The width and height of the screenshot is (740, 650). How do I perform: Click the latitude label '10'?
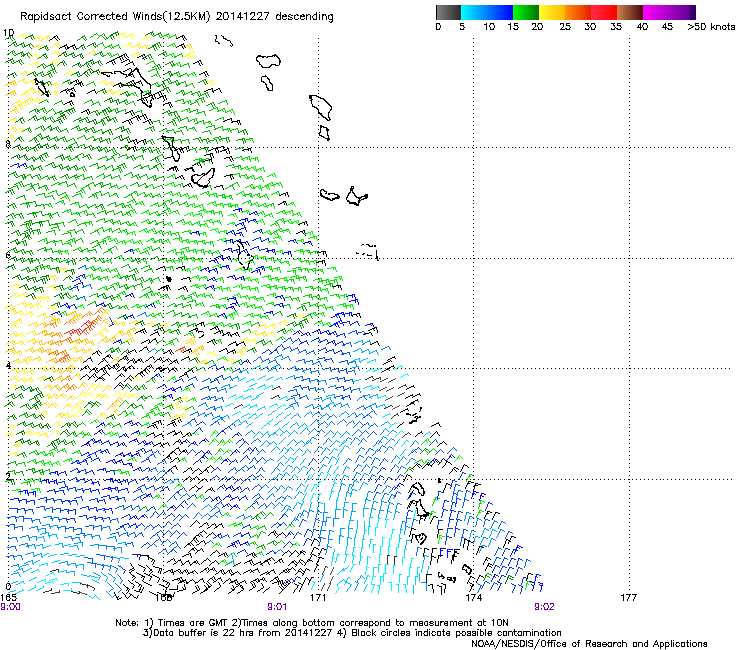pos(8,33)
